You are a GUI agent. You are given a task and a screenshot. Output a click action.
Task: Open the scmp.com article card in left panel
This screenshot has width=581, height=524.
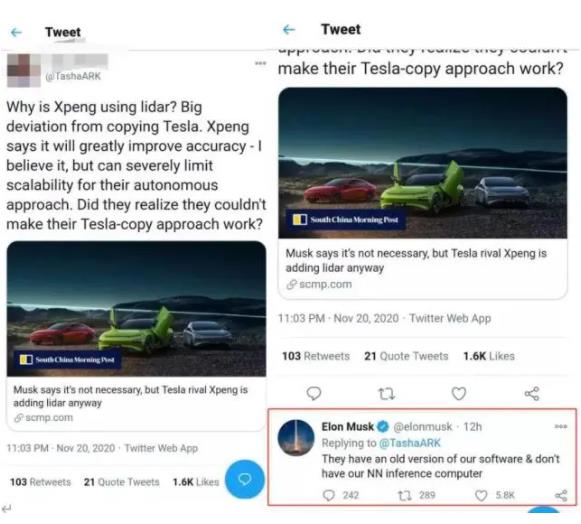136,336
